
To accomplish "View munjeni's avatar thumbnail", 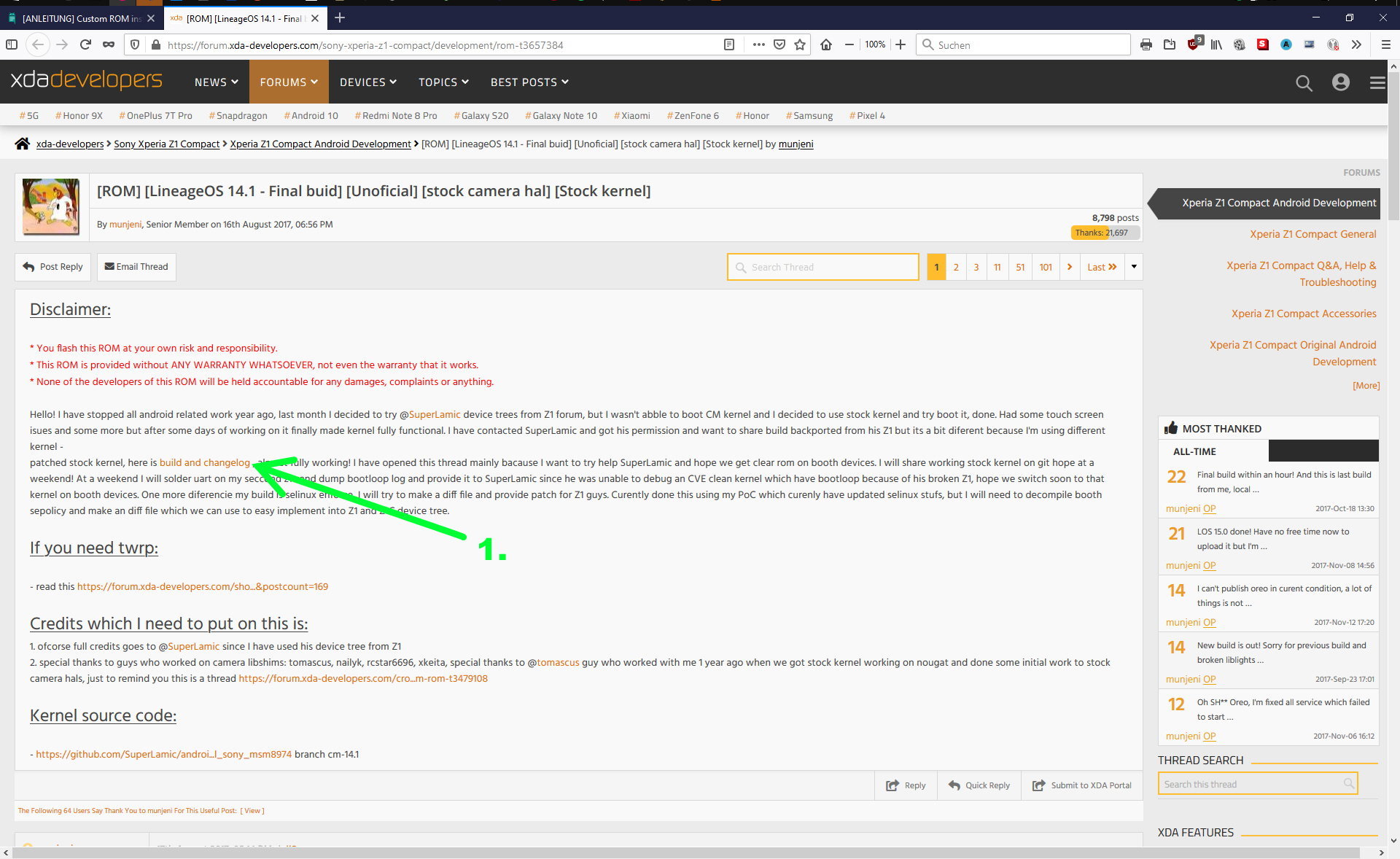I will coord(50,206).
